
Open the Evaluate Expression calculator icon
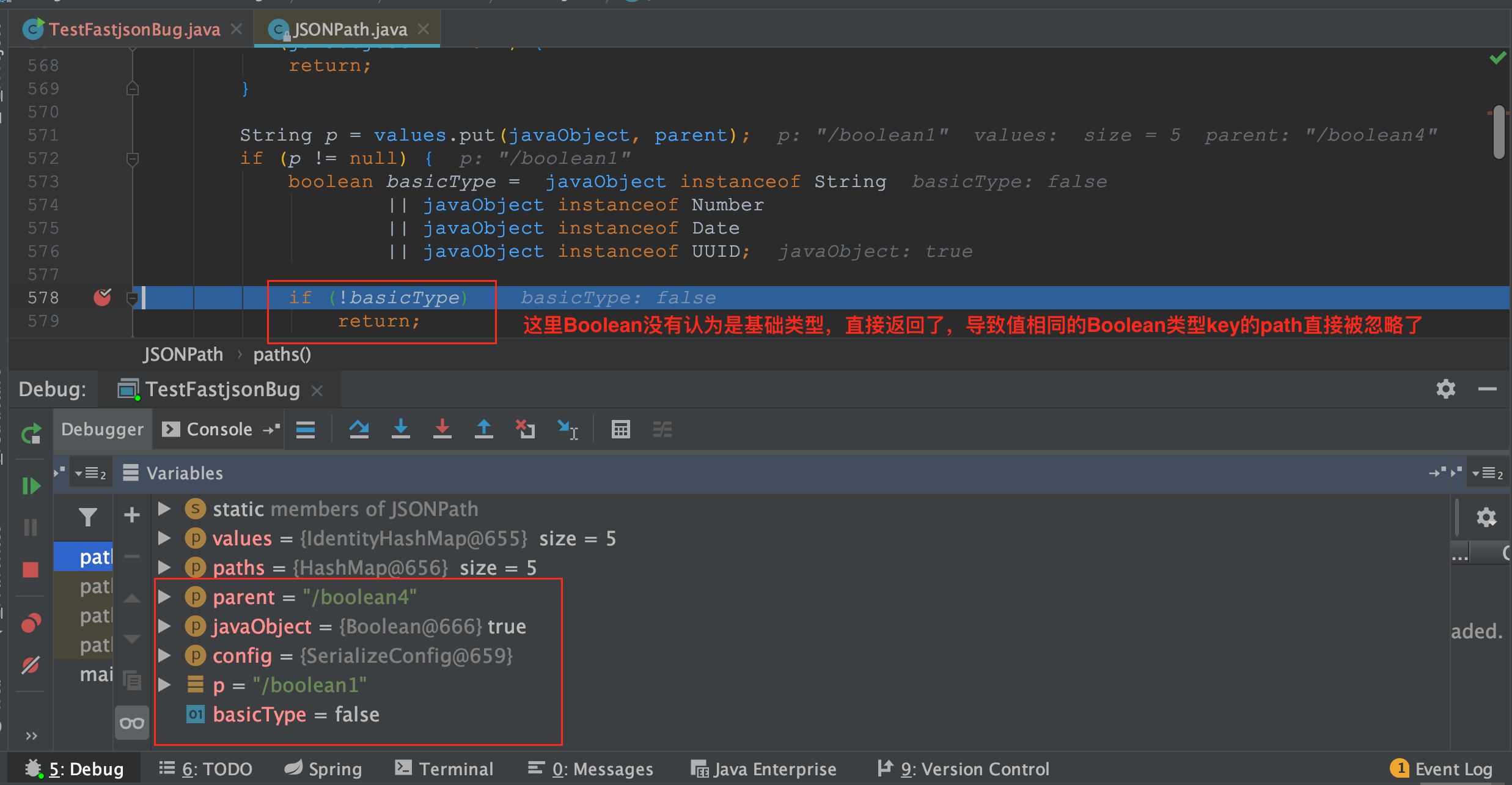[620, 429]
